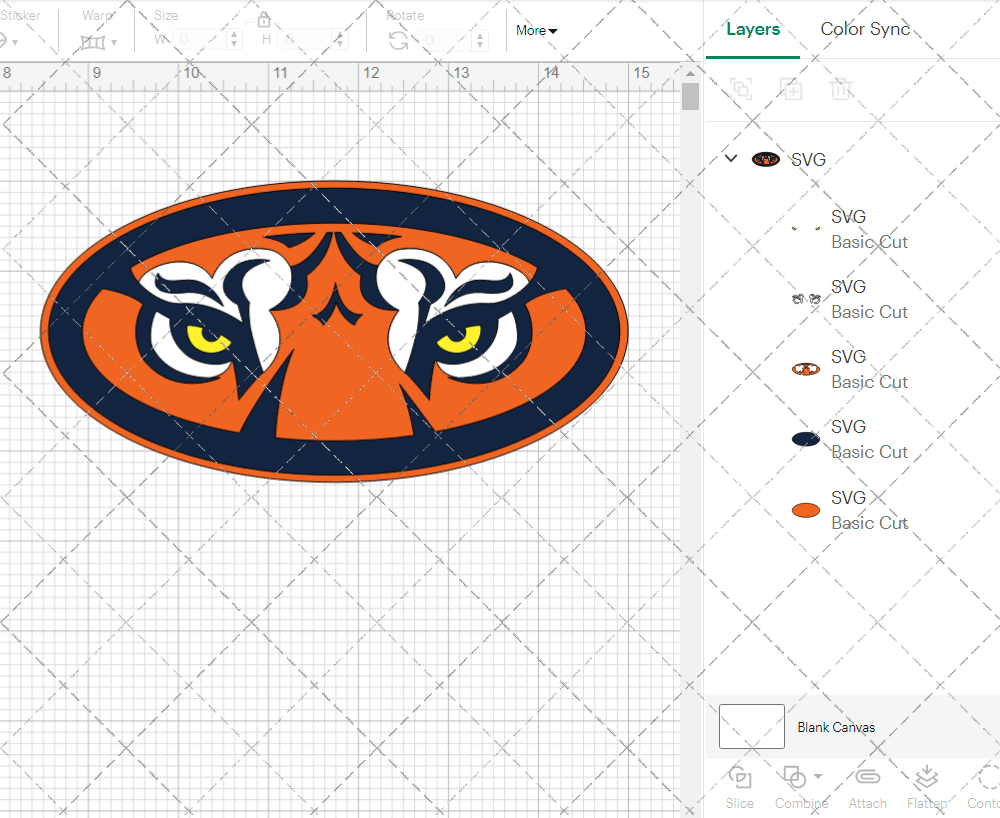Click the vertical canvas scrollbar thumb
Viewport: 1000px width, 818px height.
pyautogui.click(x=690, y=97)
